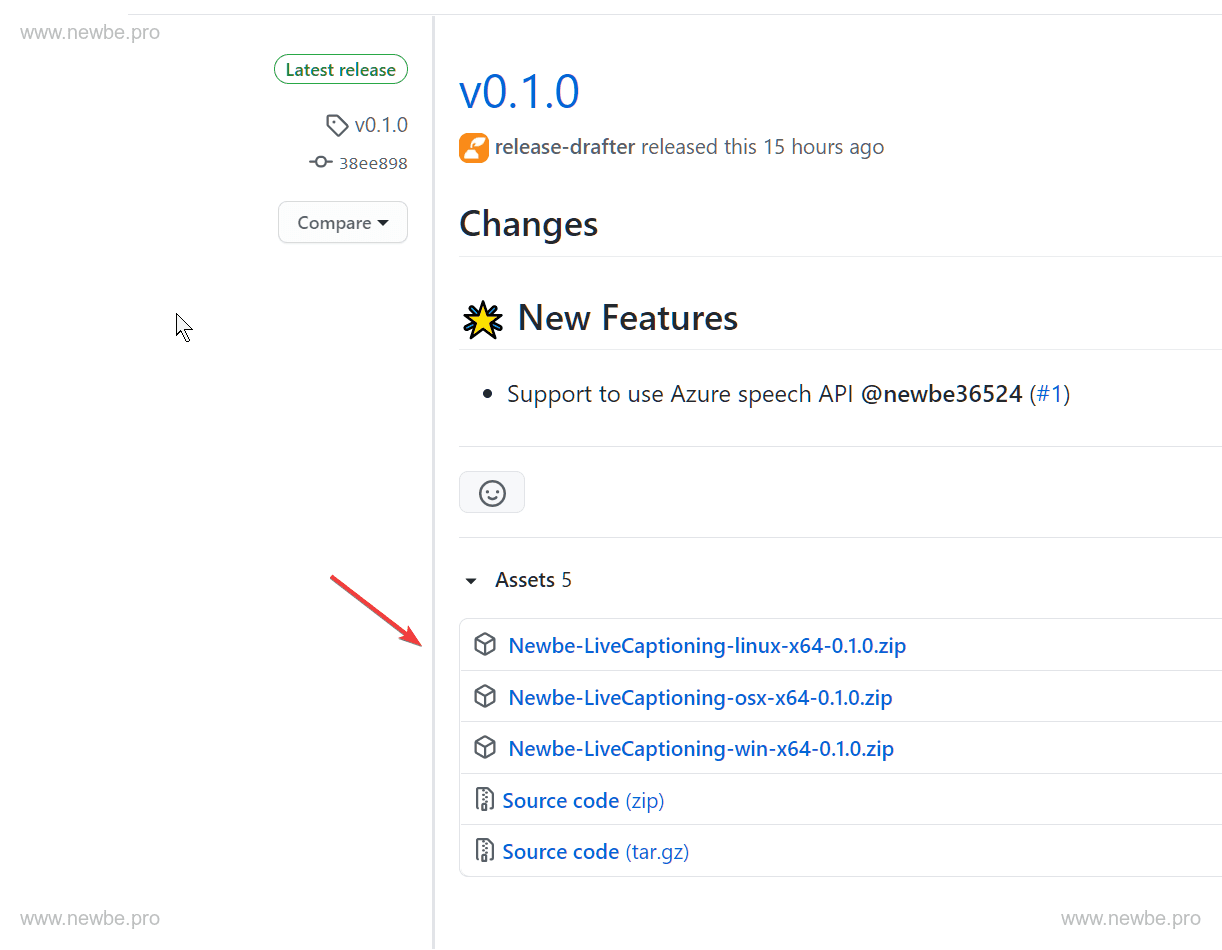Viewport: 1222px width, 950px height.
Task: Collapse the Assets section triangle
Action: tap(471, 581)
